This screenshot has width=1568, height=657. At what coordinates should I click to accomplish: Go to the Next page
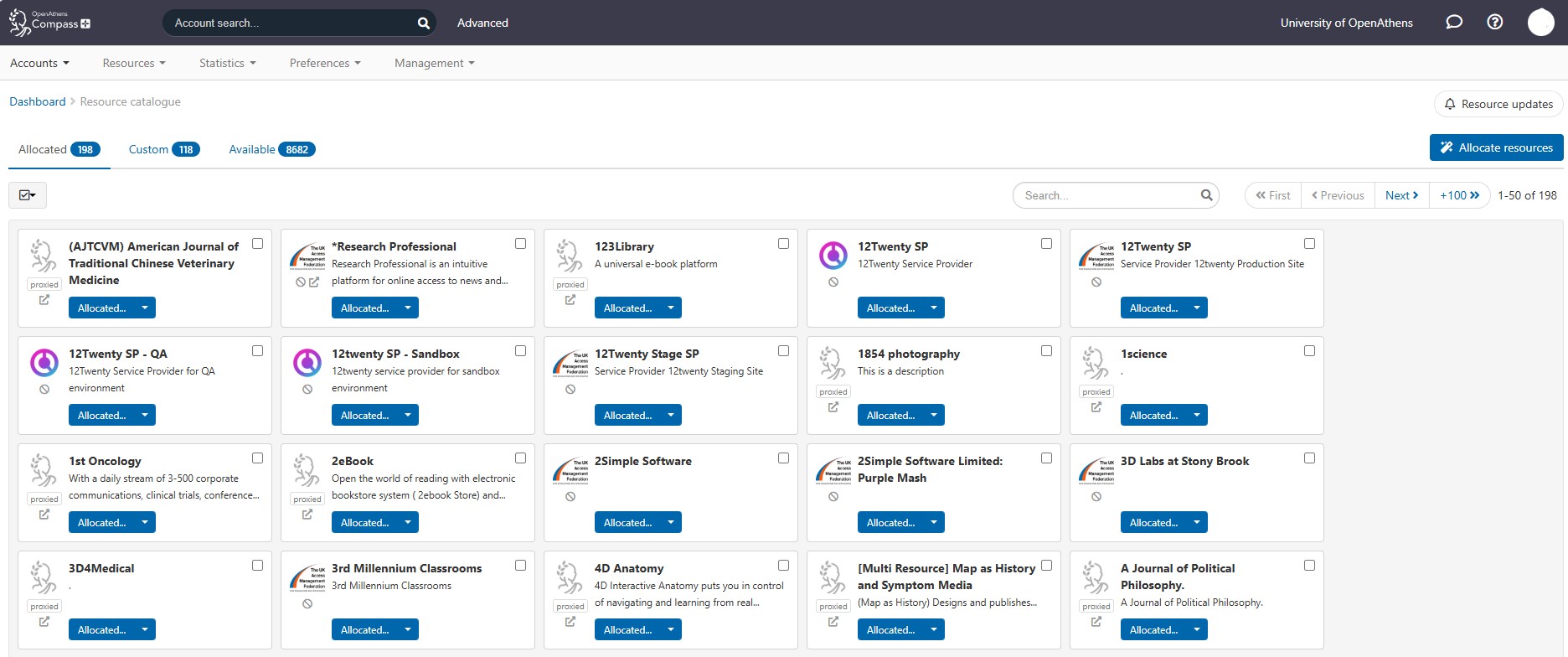point(1401,195)
